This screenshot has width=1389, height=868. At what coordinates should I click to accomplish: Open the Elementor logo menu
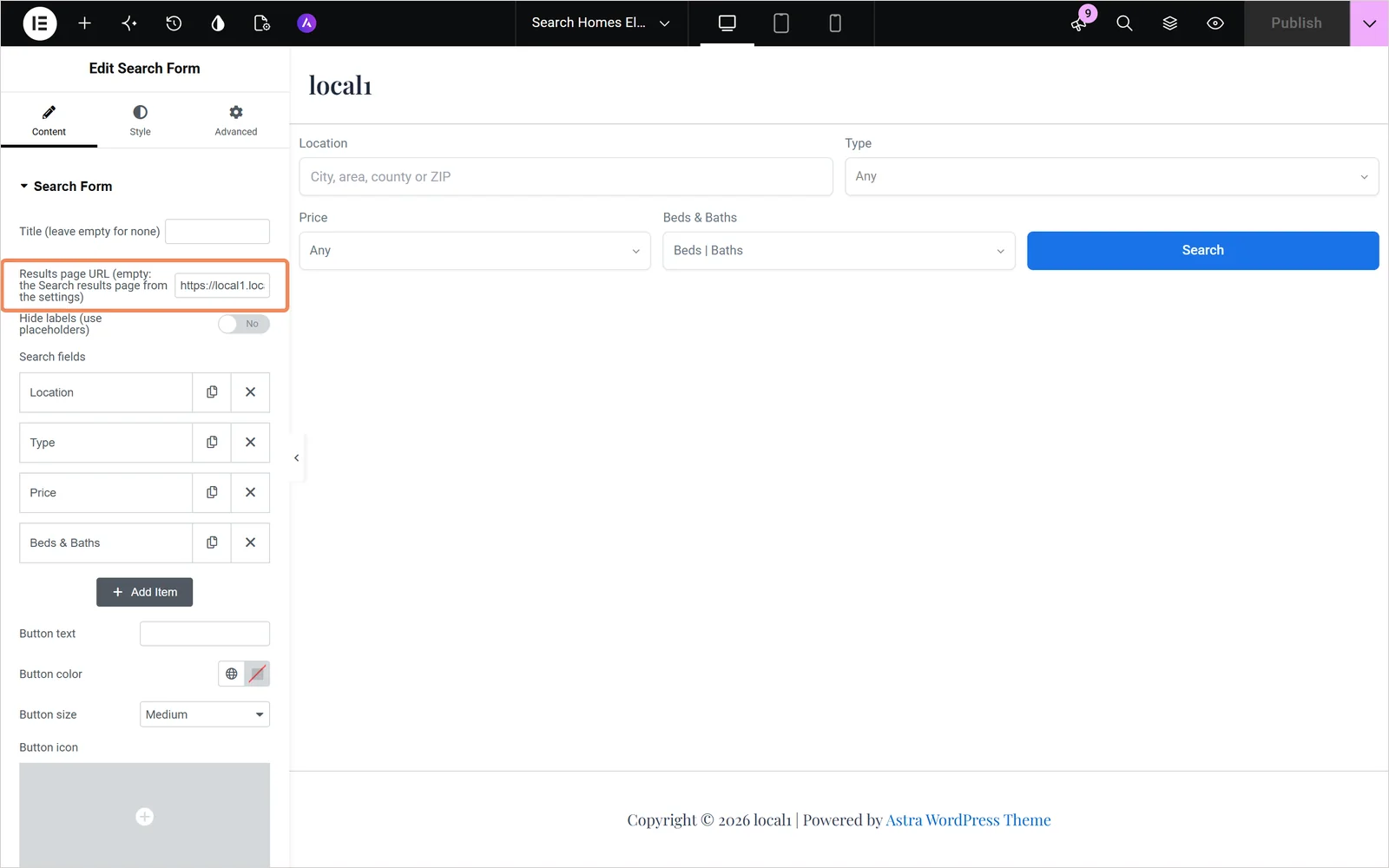pyautogui.click(x=40, y=23)
